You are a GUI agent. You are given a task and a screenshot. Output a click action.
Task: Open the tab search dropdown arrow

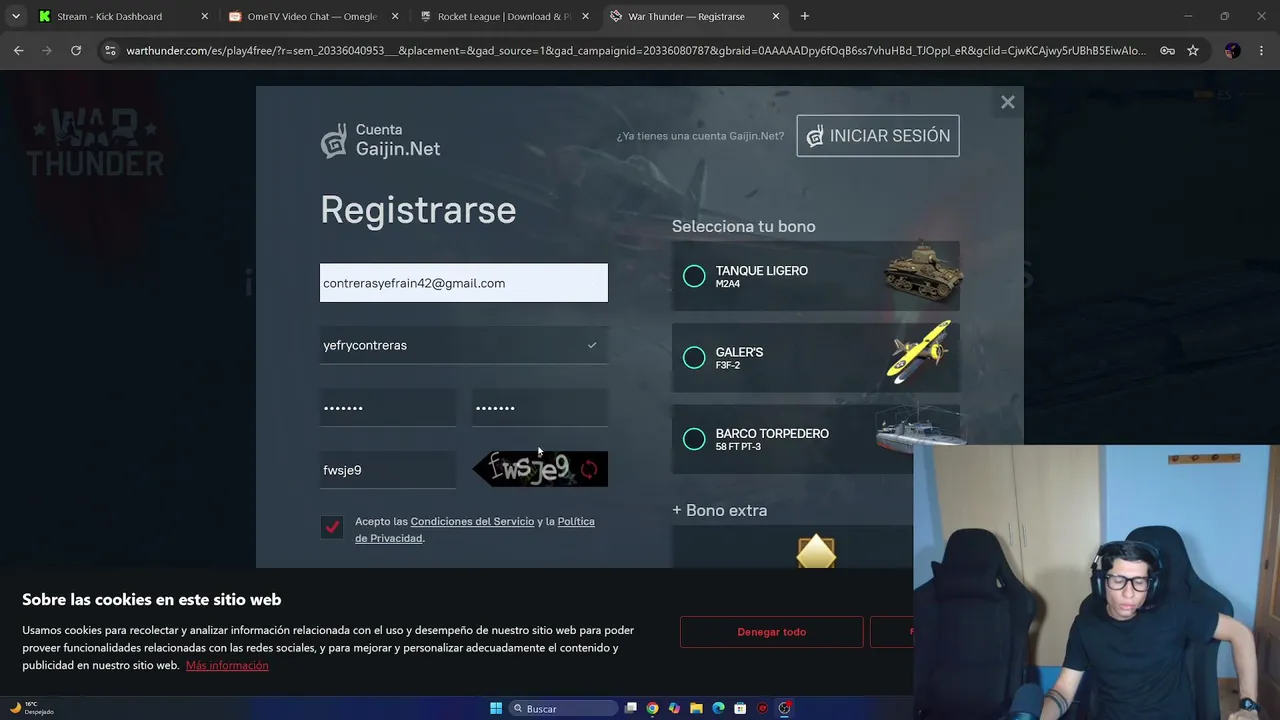pyautogui.click(x=16, y=16)
